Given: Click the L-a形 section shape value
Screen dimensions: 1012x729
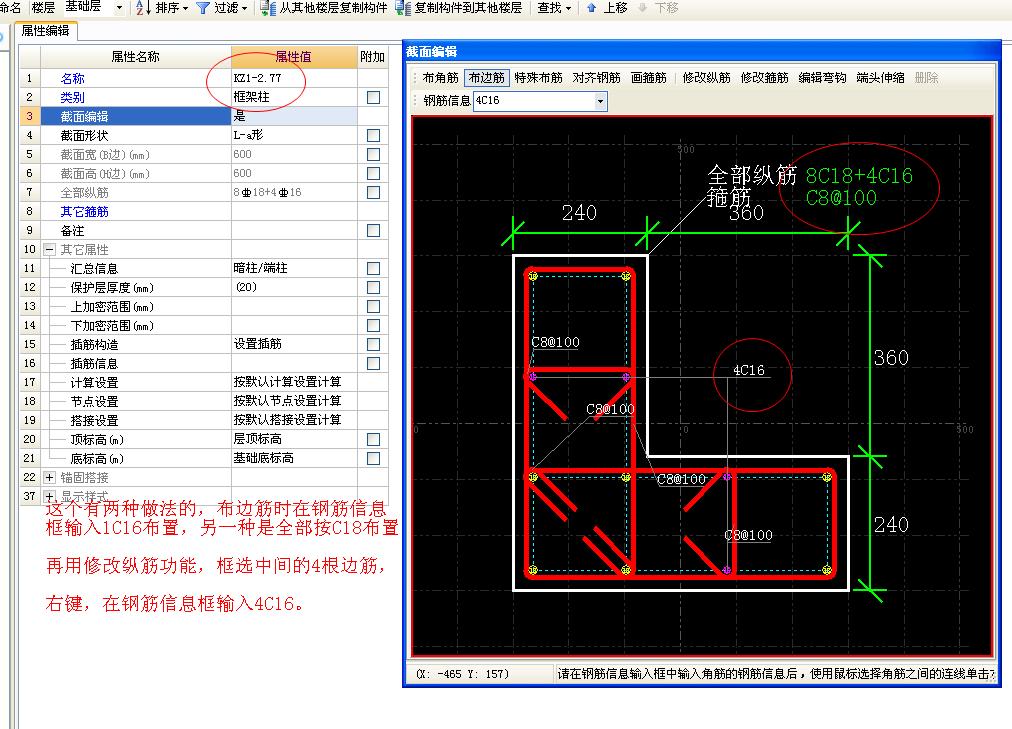Looking at the screenshot, I should tap(294, 135).
